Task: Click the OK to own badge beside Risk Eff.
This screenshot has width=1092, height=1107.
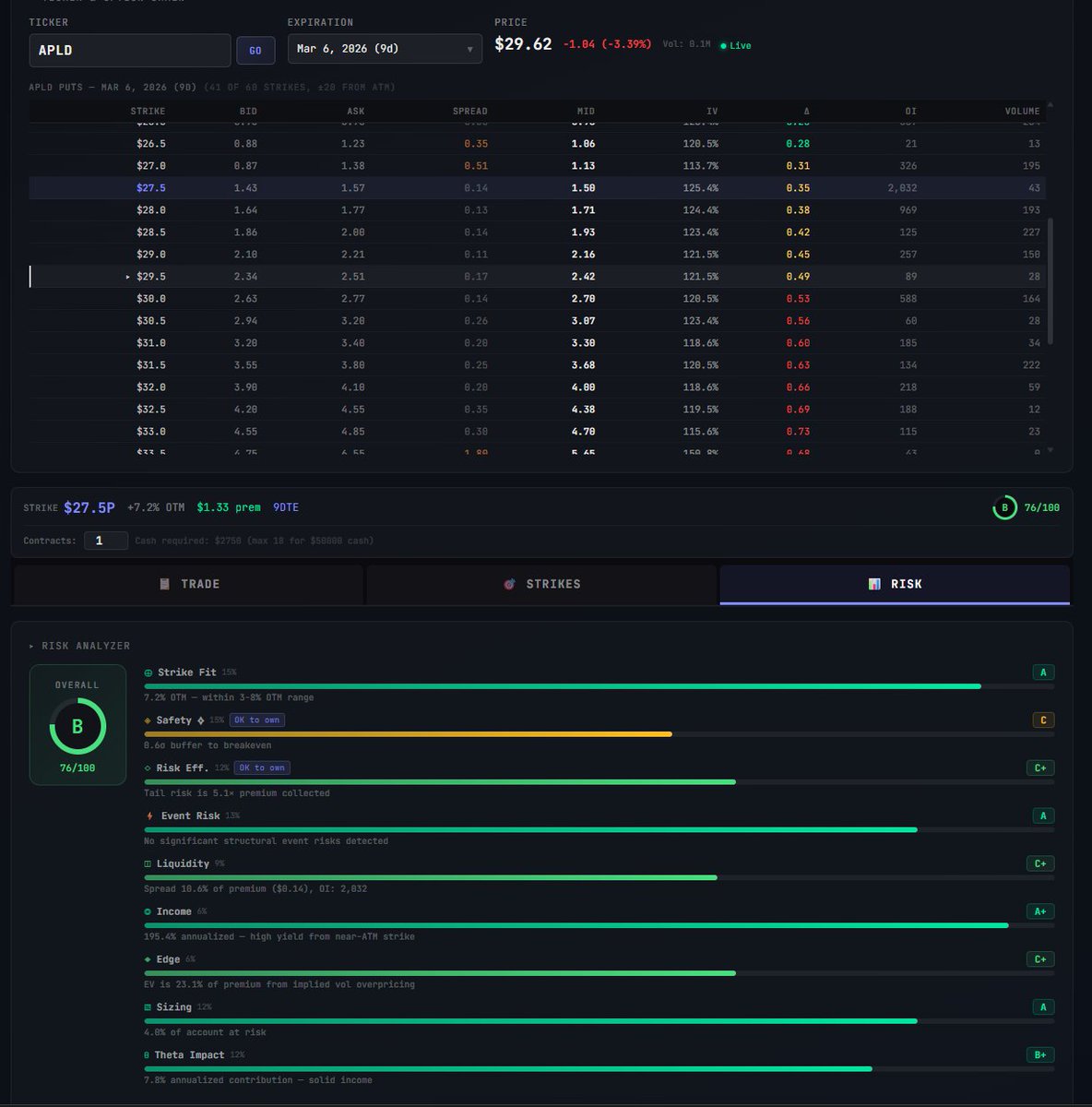Action: coord(263,768)
